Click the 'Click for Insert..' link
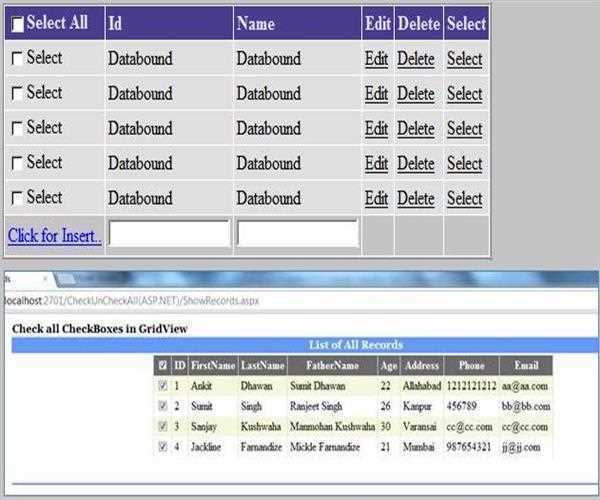 [54, 236]
